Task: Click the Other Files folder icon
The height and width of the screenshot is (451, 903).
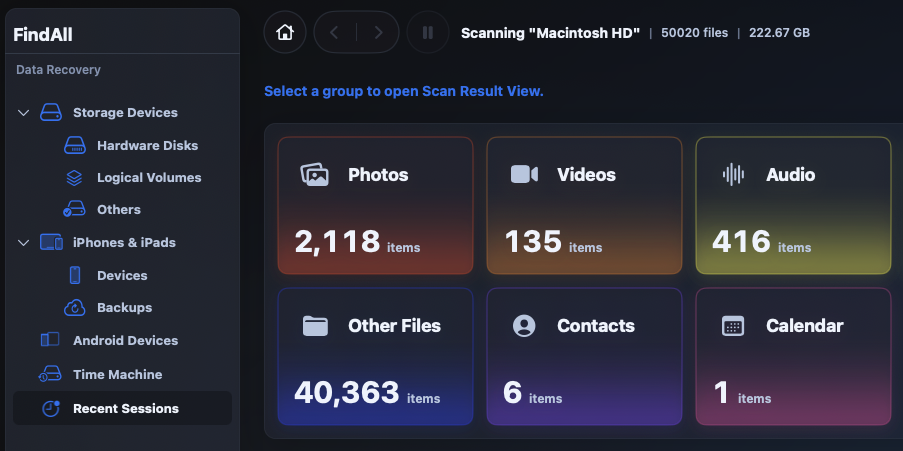Action: (315, 326)
